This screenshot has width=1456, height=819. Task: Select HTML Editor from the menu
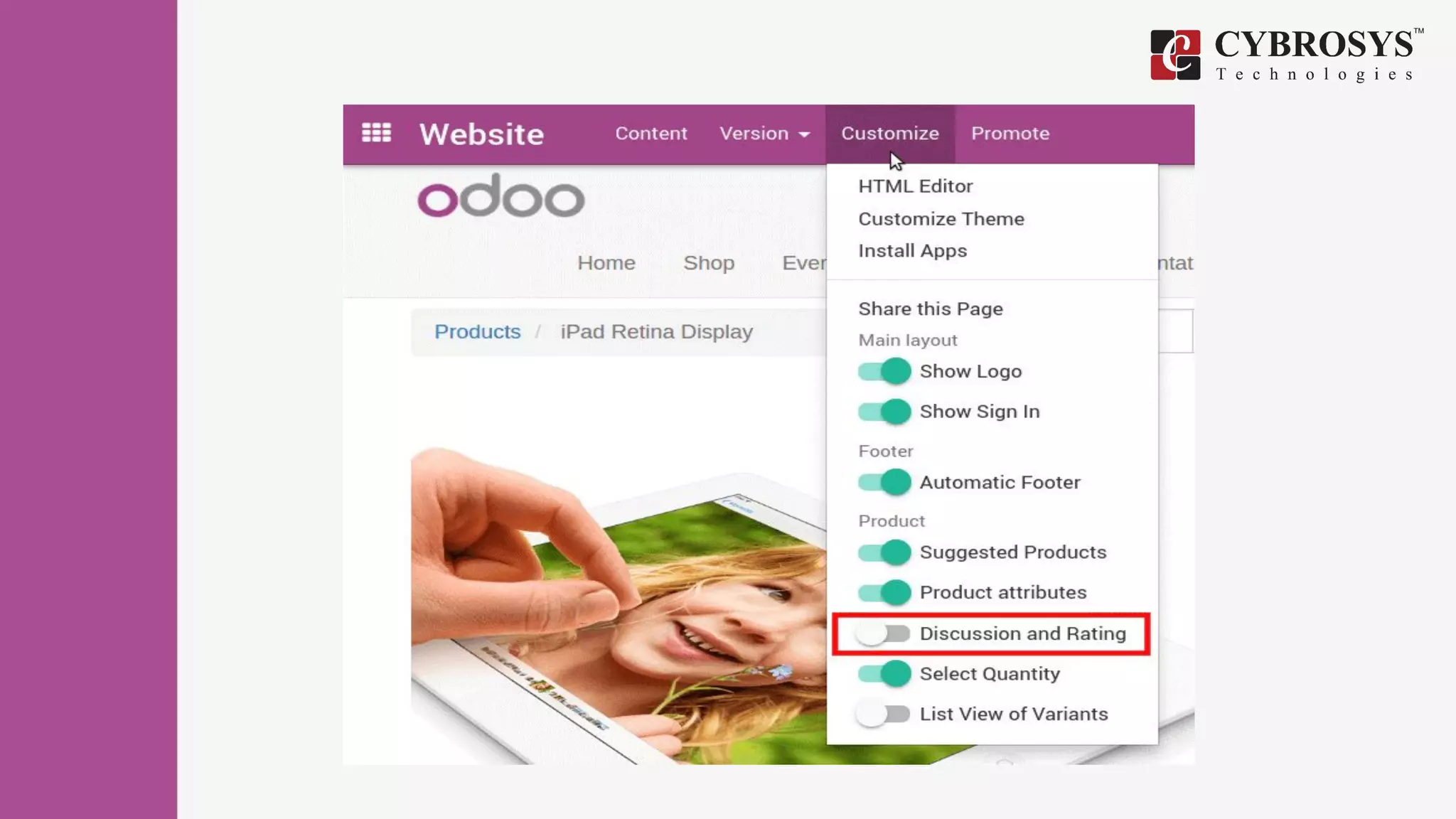[915, 186]
